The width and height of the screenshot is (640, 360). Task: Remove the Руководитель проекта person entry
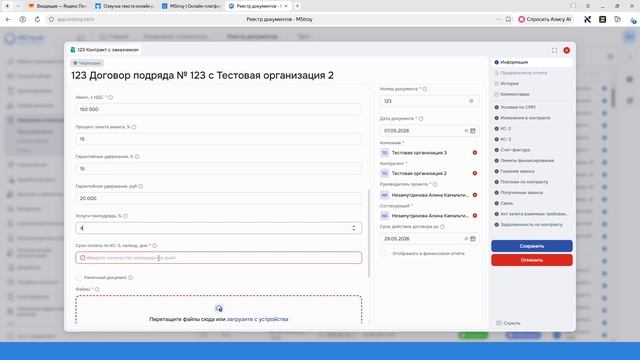(x=475, y=195)
